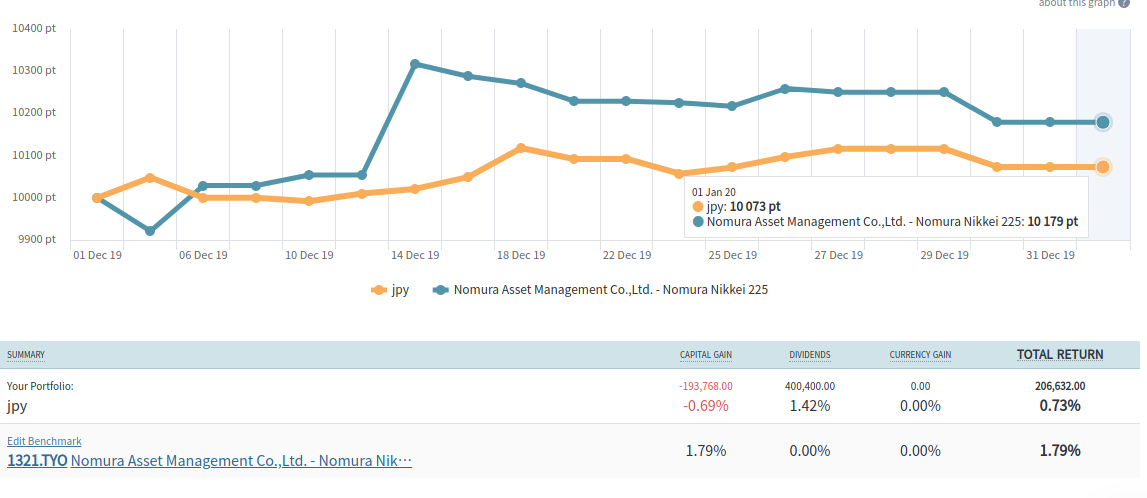Select jpy peak data point at 18 Dec 19

(x=521, y=148)
